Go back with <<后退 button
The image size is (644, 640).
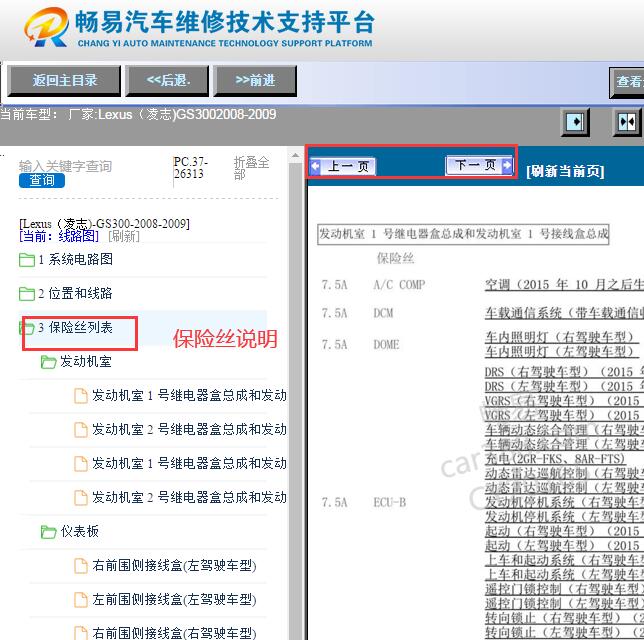click(167, 80)
